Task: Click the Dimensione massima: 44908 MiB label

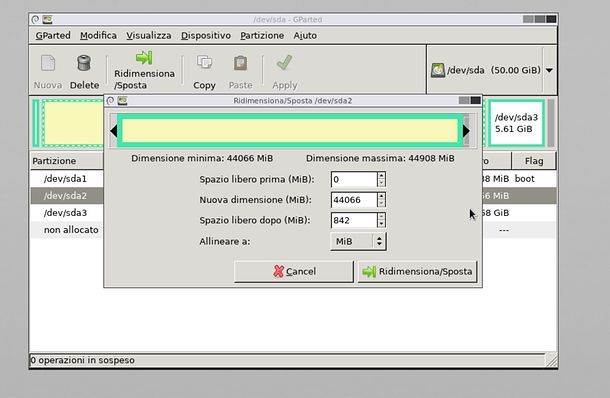Action: pyautogui.click(x=380, y=158)
